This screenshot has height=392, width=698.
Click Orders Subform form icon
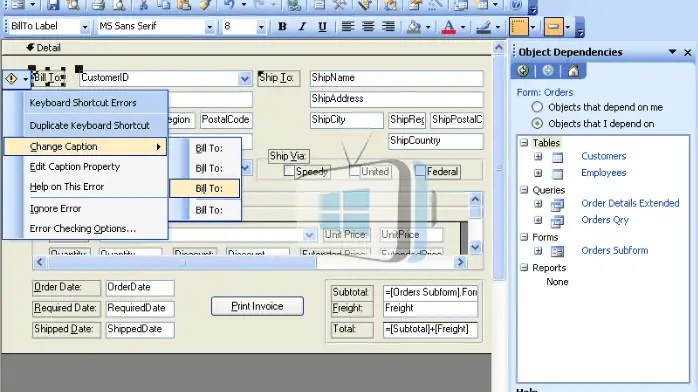click(x=557, y=251)
